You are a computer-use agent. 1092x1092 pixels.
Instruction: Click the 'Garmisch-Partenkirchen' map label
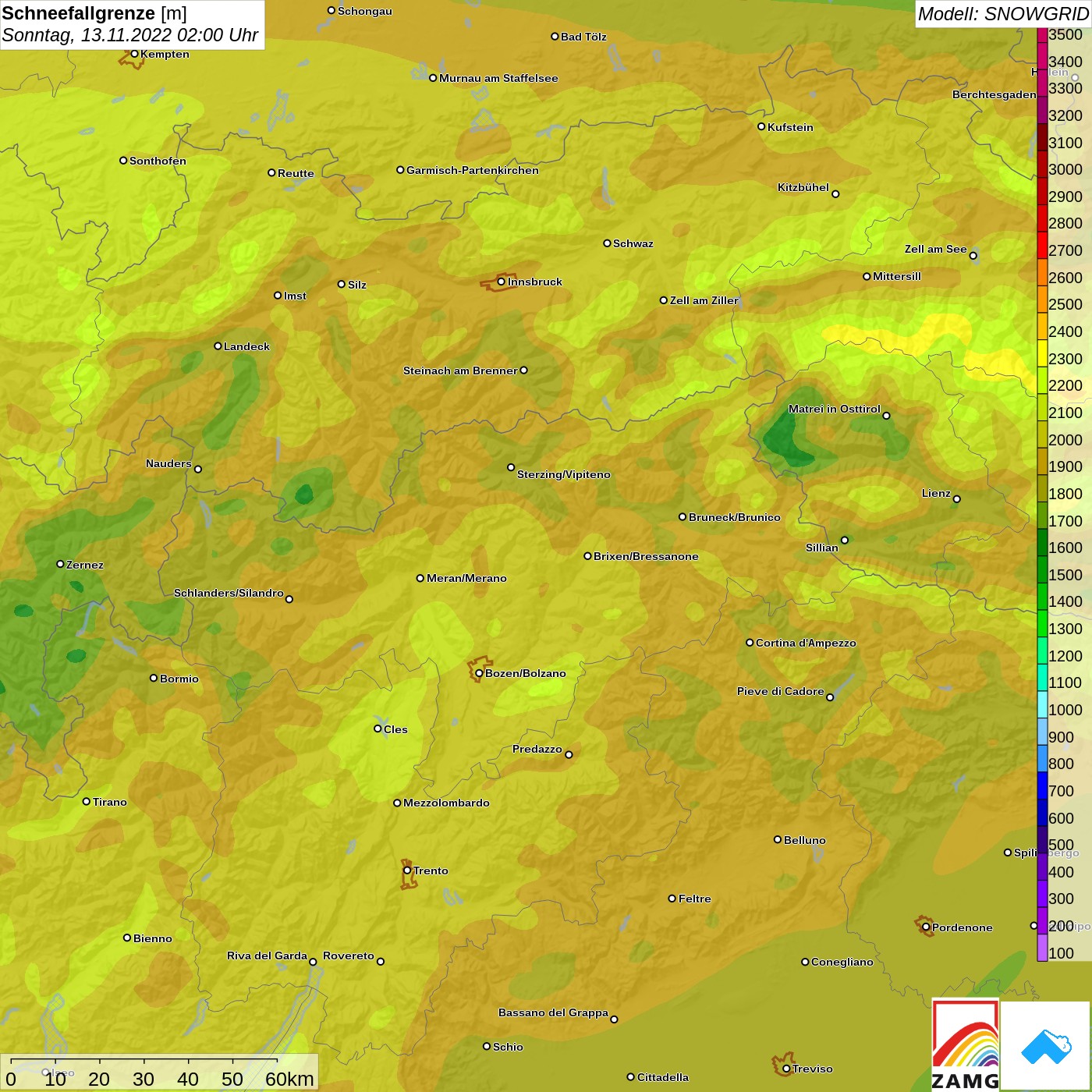[x=473, y=170]
